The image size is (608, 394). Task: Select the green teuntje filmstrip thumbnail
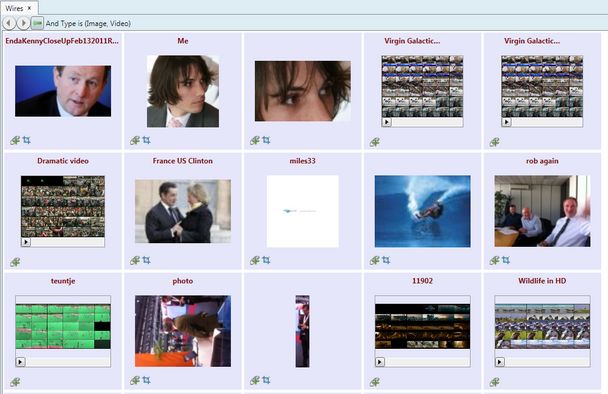coord(63,327)
